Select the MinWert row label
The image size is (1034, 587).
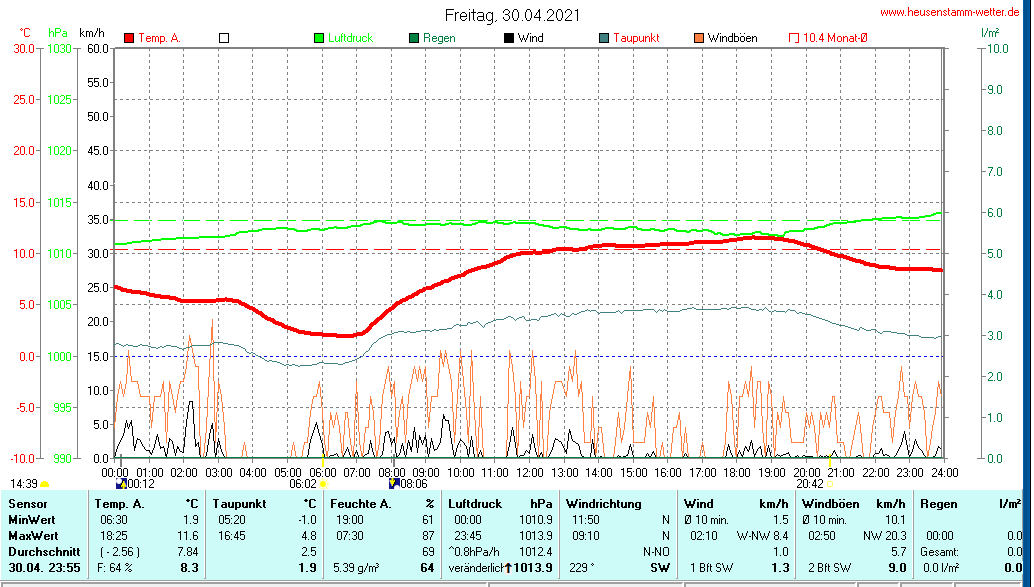coord(32,520)
